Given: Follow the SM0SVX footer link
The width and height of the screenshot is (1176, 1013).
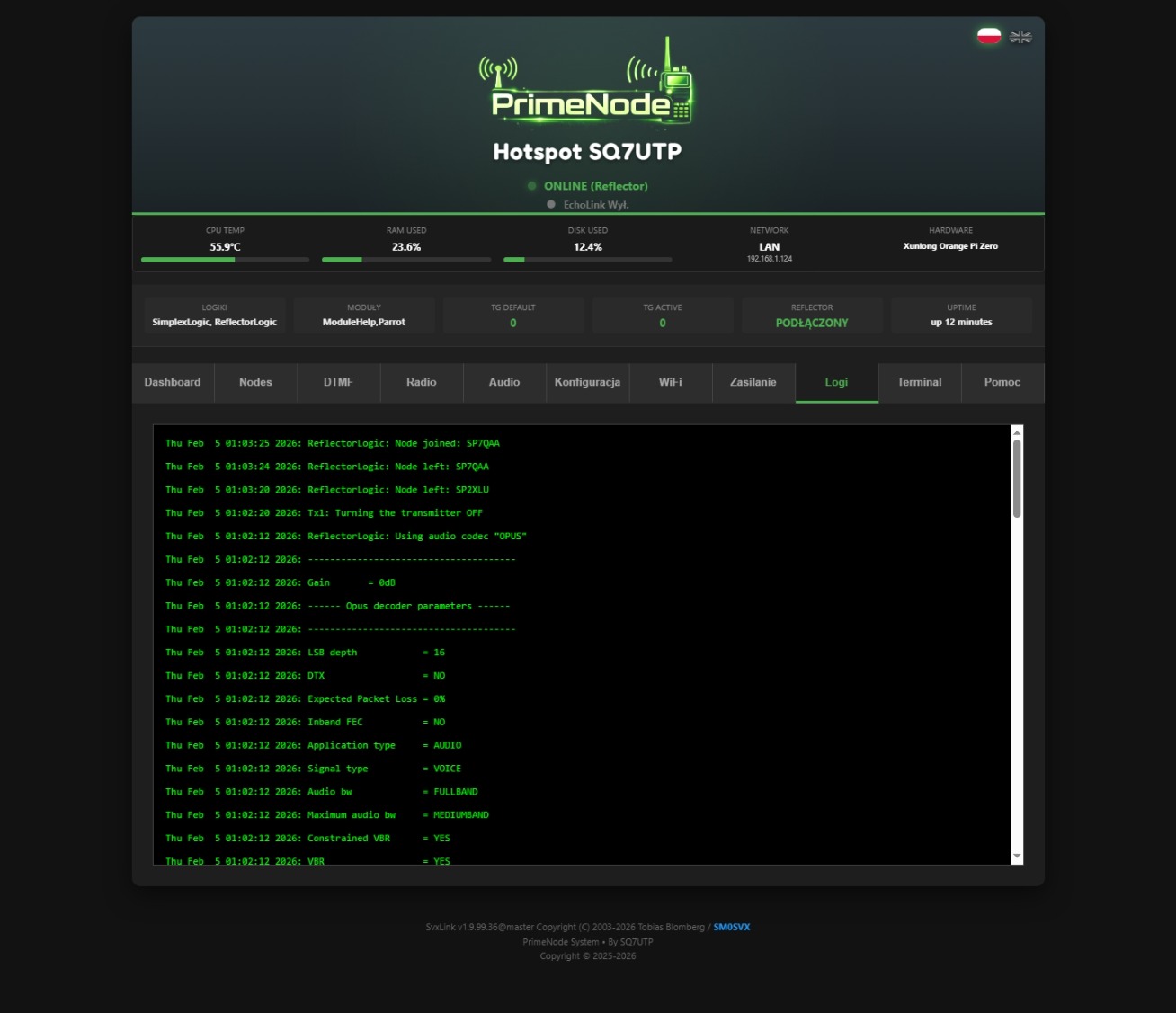Looking at the screenshot, I should click(x=732, y=928).
